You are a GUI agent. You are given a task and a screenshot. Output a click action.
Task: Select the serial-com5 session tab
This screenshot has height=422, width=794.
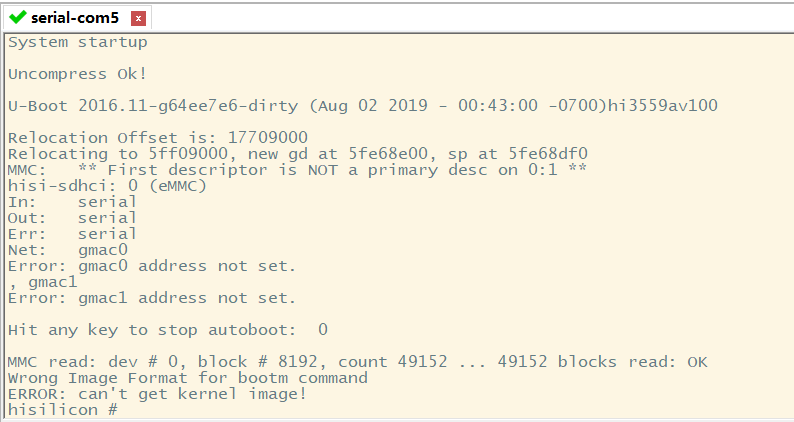[74, 17]
